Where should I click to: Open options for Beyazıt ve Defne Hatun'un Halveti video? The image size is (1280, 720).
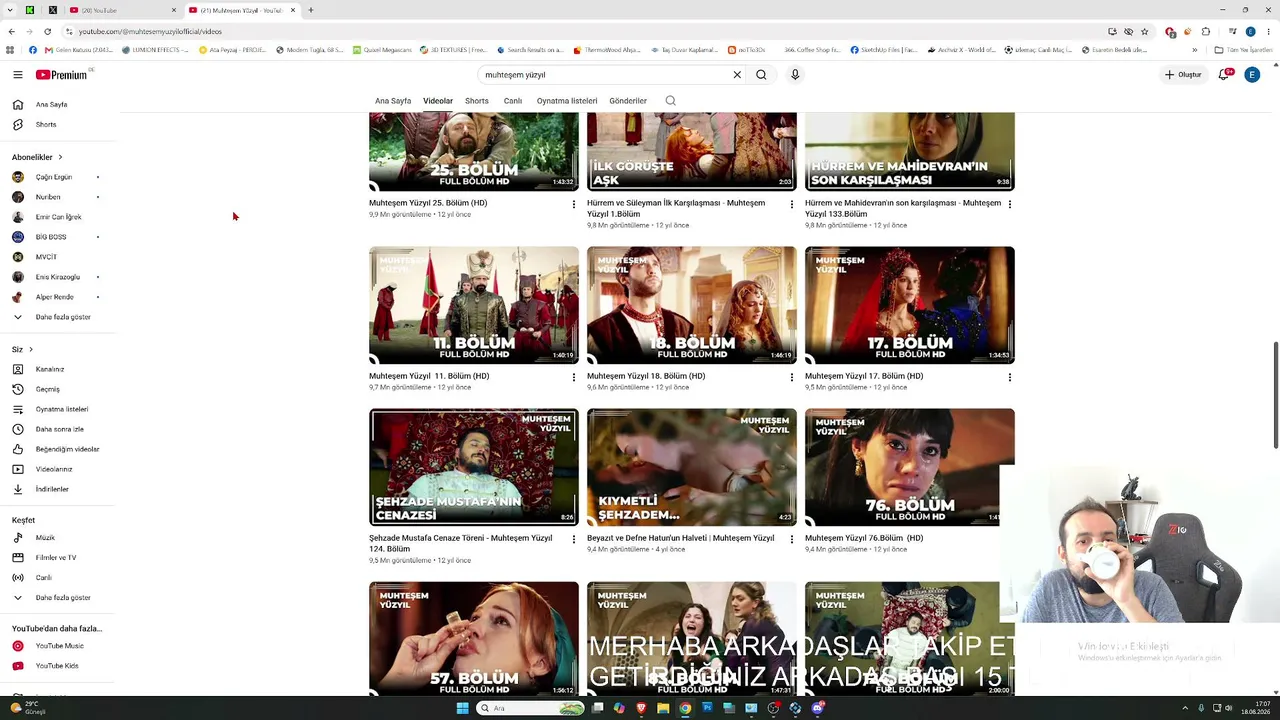coord(792,539)
